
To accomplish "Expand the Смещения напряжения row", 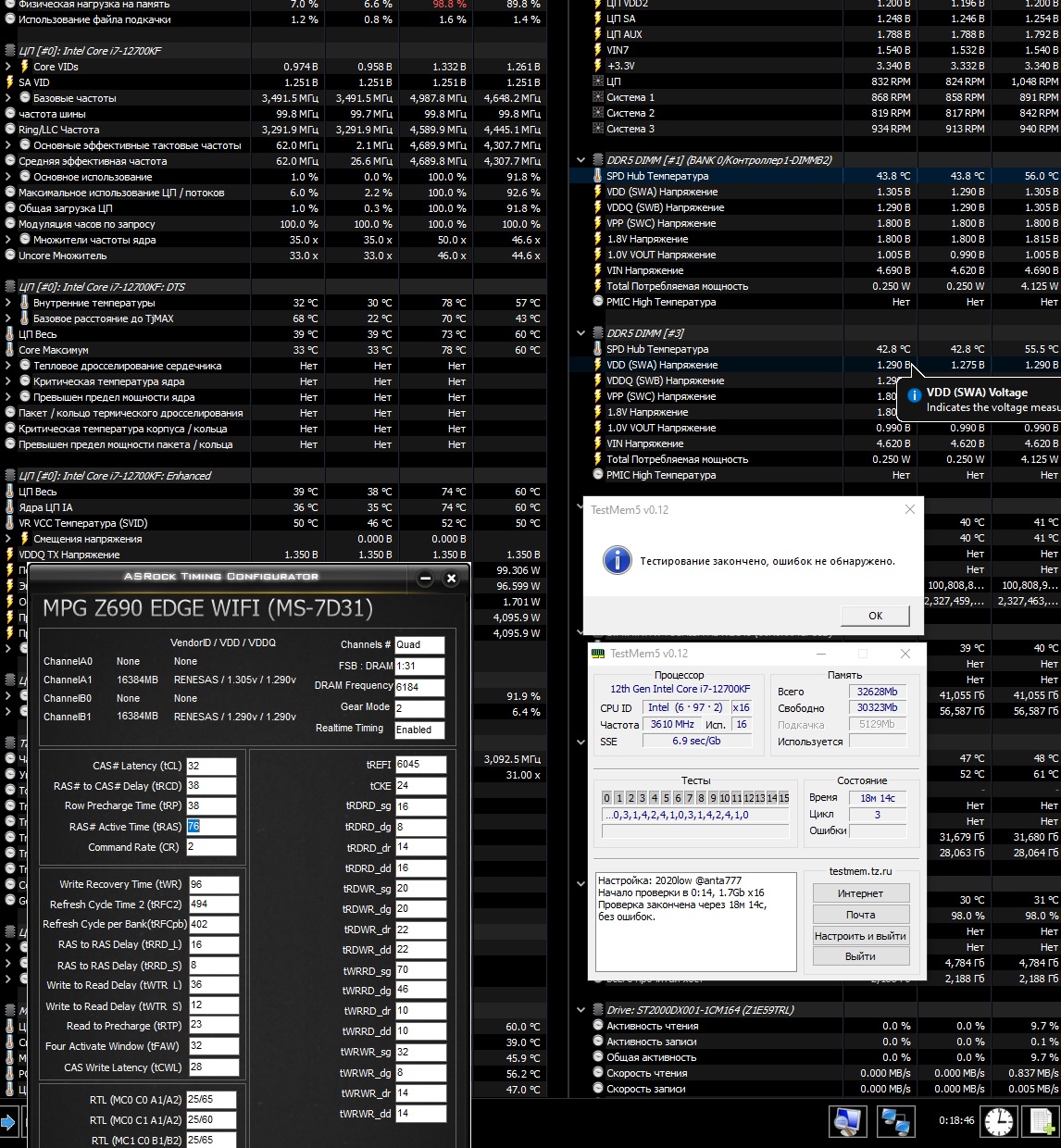I will [x=8, y=539].
